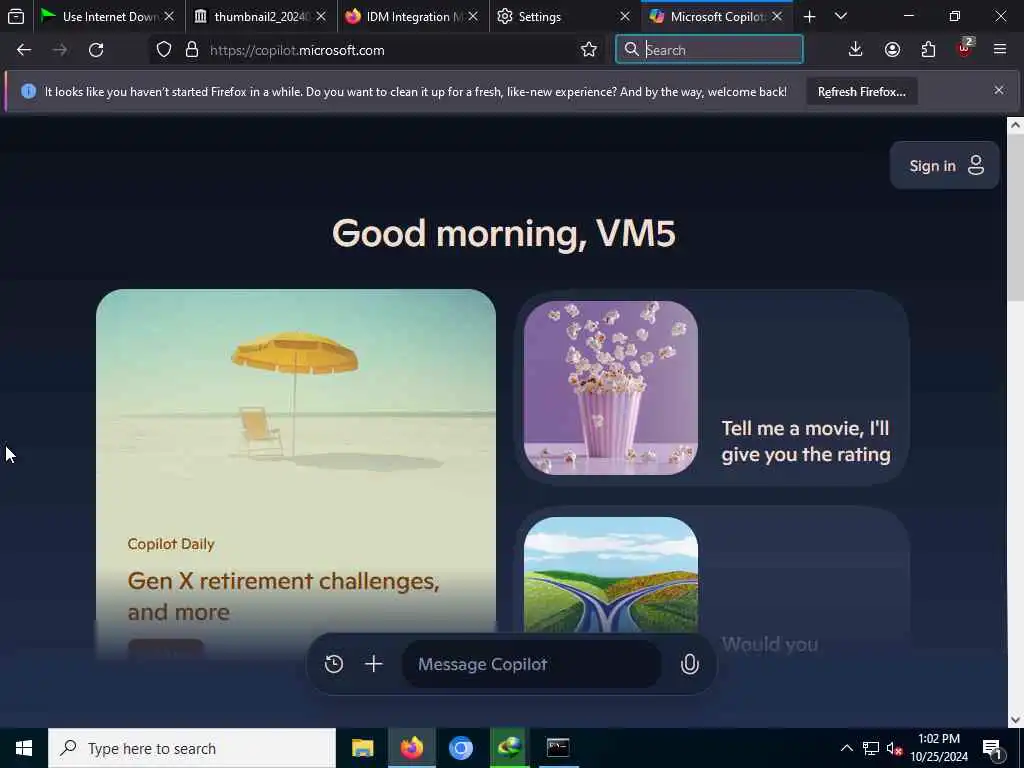Open the Command Prompt taskbar icon
This screenshot has width=1024, height=768.
pyautogui.click(x=558, y=748)
